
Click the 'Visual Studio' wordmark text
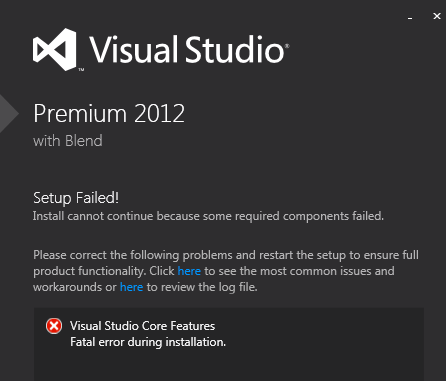coord(187,50)
